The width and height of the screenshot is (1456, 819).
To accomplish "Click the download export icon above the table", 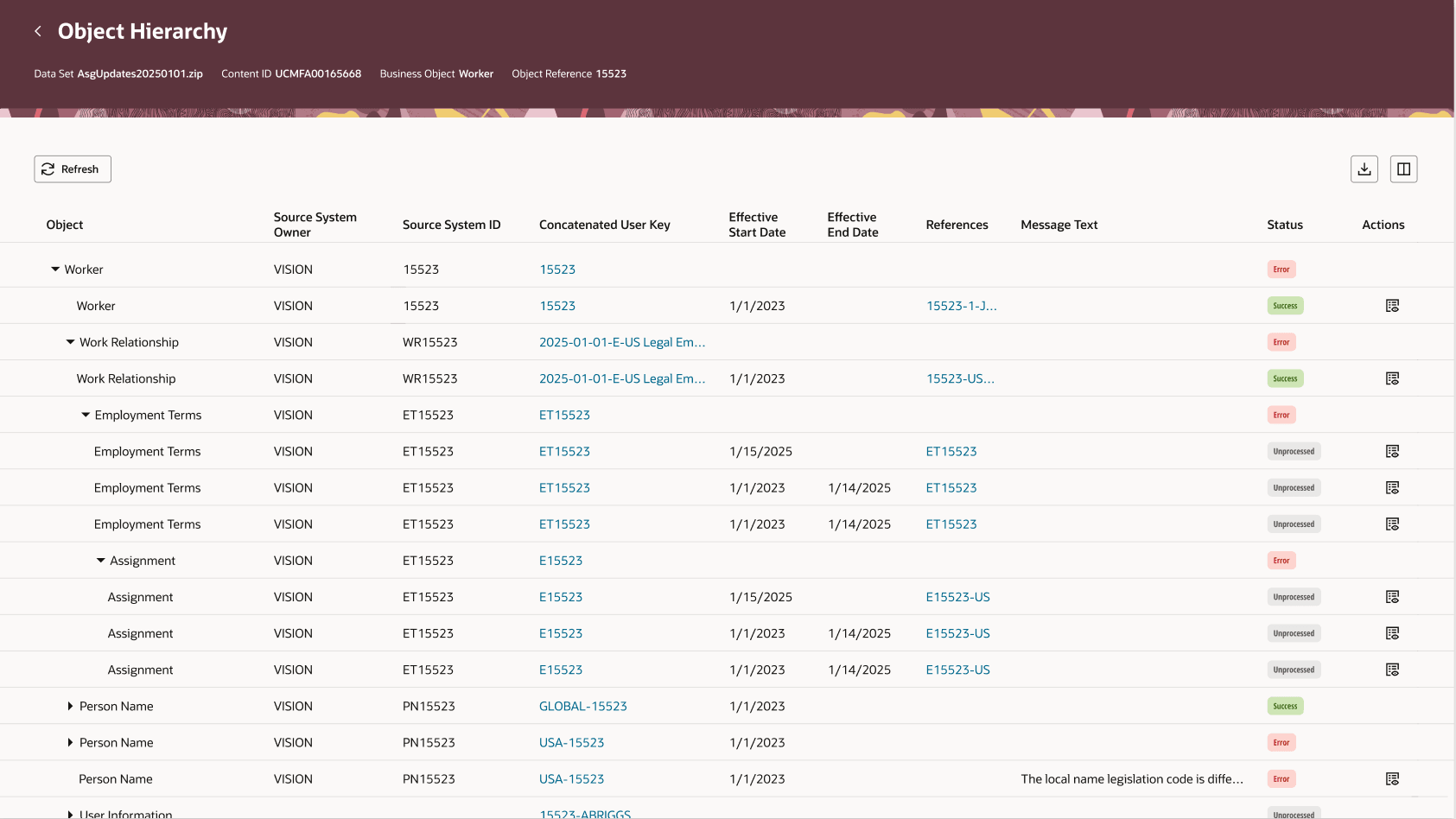I will click(1364, 168).
